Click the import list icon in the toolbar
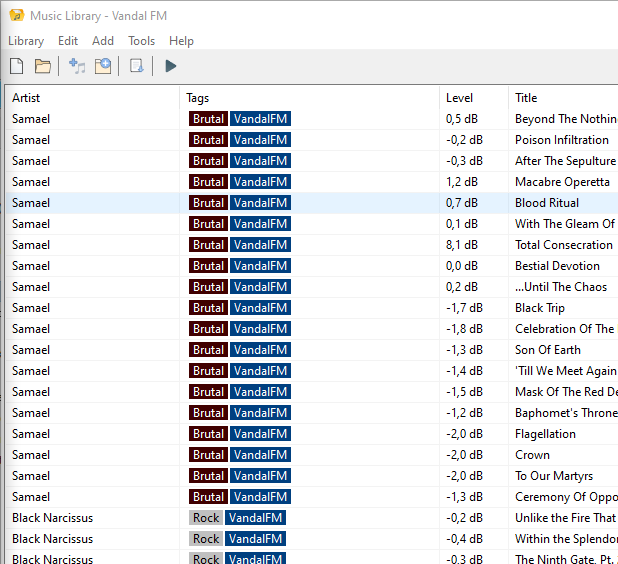The image size is (618, 564). coord(137,66)
